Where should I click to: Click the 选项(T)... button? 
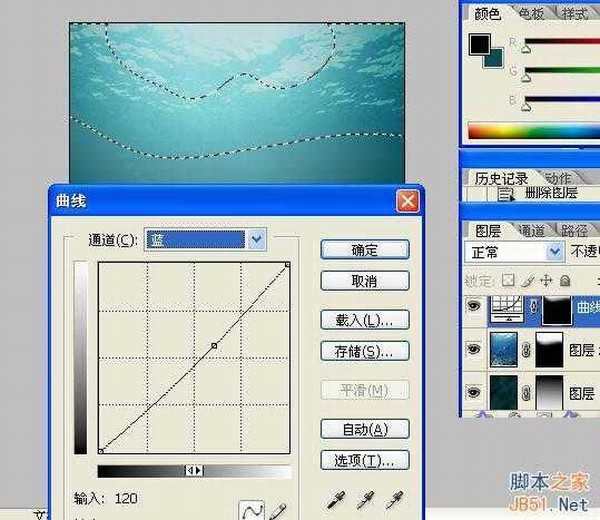[365, 460]
